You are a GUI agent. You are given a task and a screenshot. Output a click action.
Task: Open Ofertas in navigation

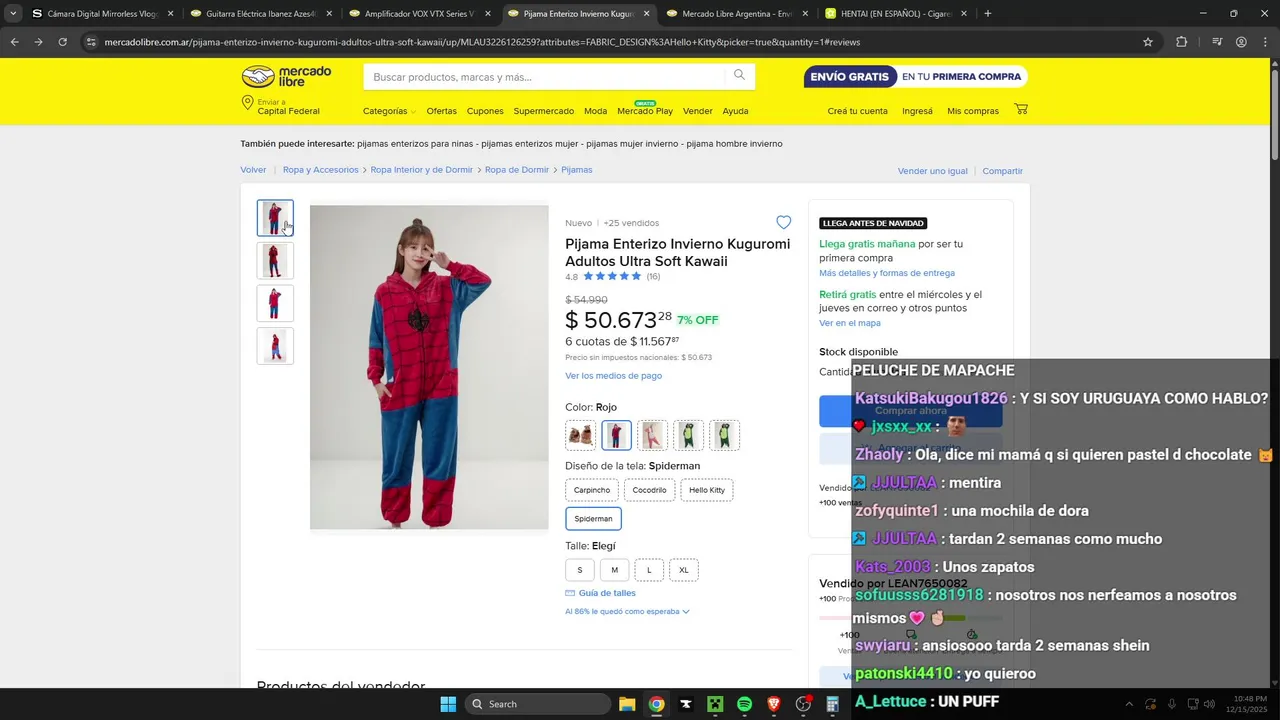[x=441, y=111]
